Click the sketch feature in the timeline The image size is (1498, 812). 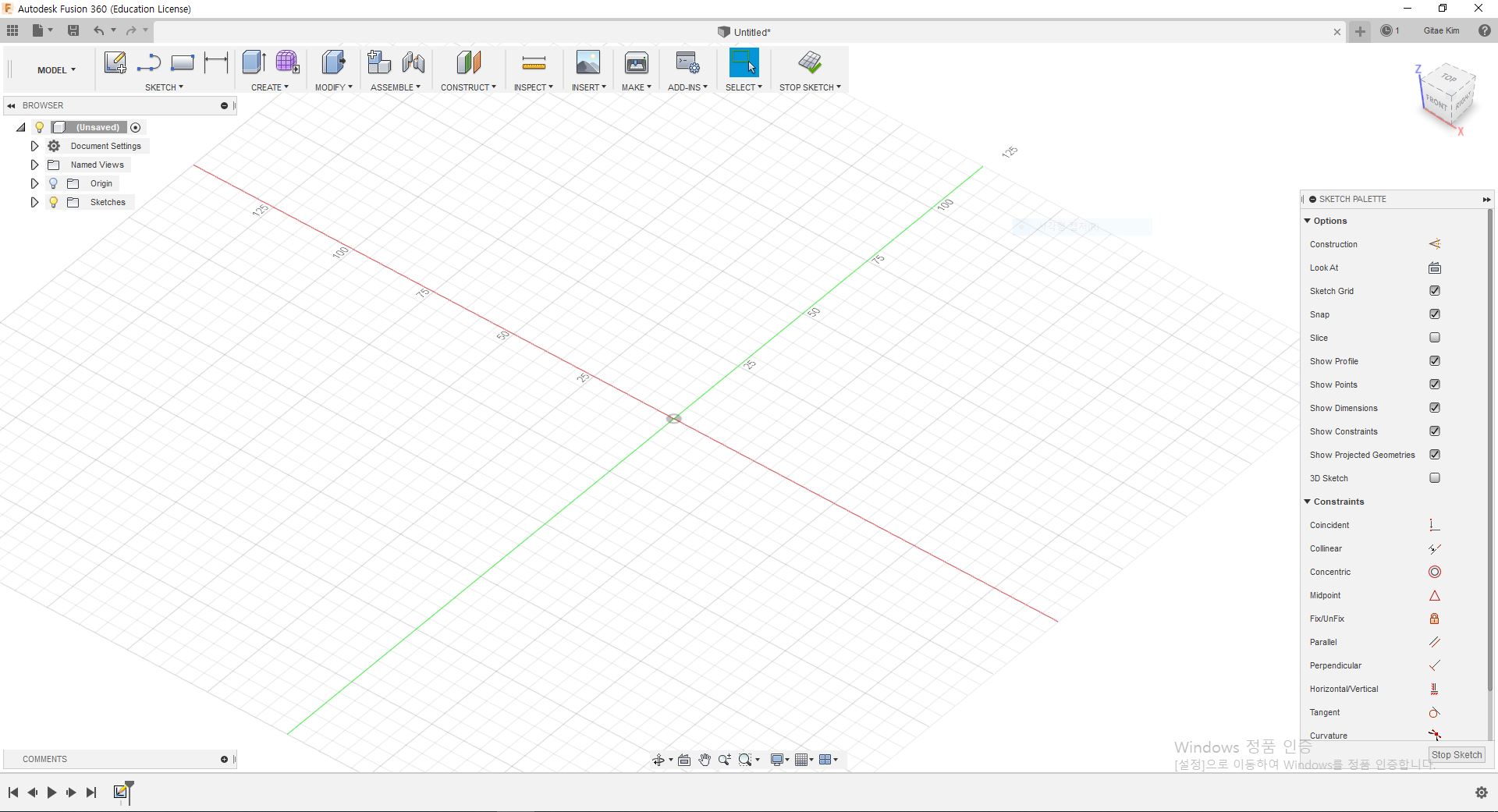tap(120, 792)
